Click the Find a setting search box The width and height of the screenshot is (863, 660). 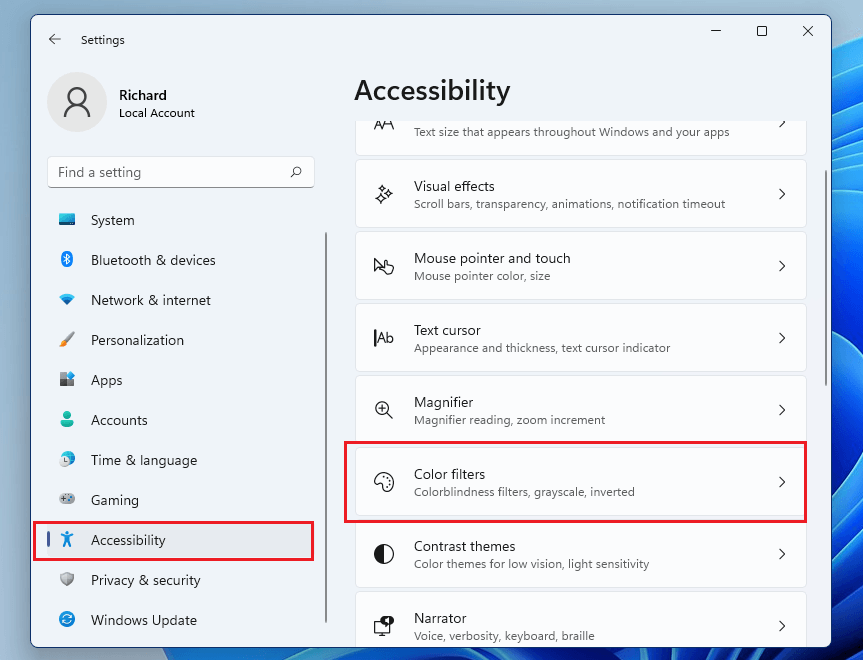point(181,172)
